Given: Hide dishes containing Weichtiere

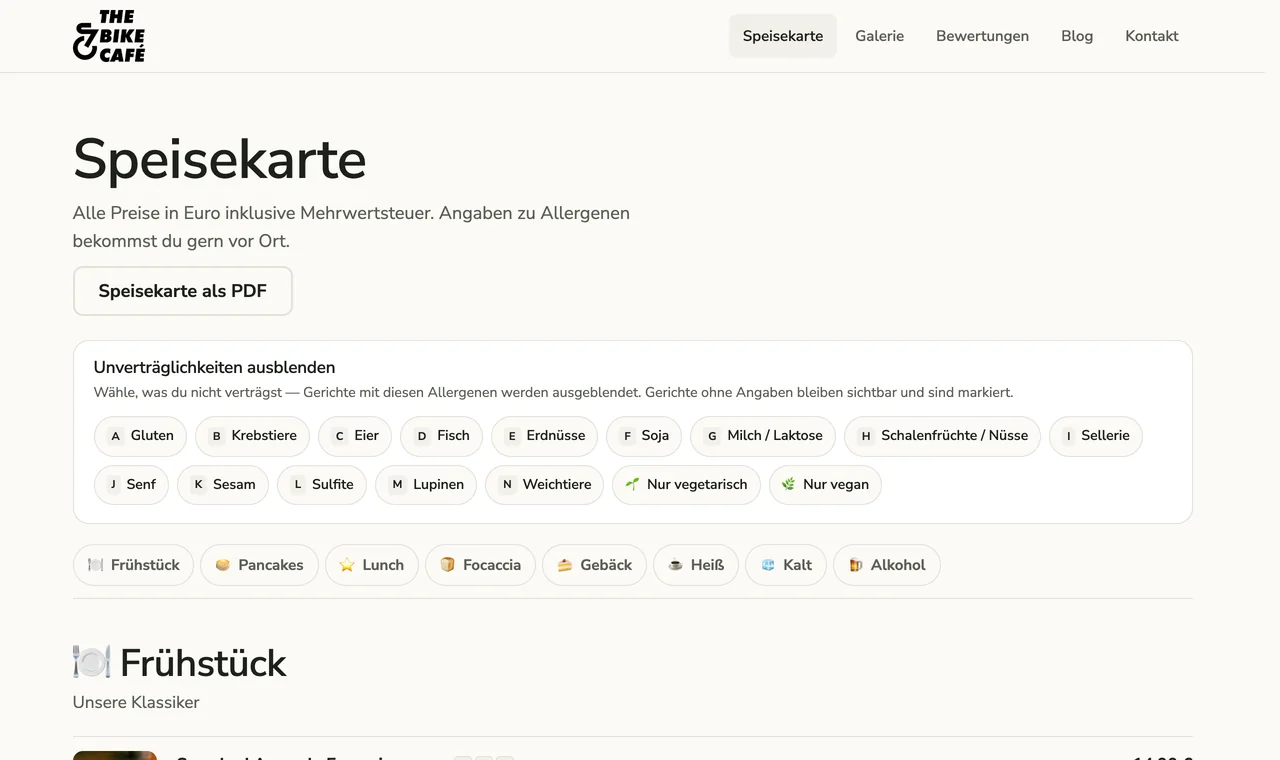Looking at the screenshot, I should pos(544,485).
